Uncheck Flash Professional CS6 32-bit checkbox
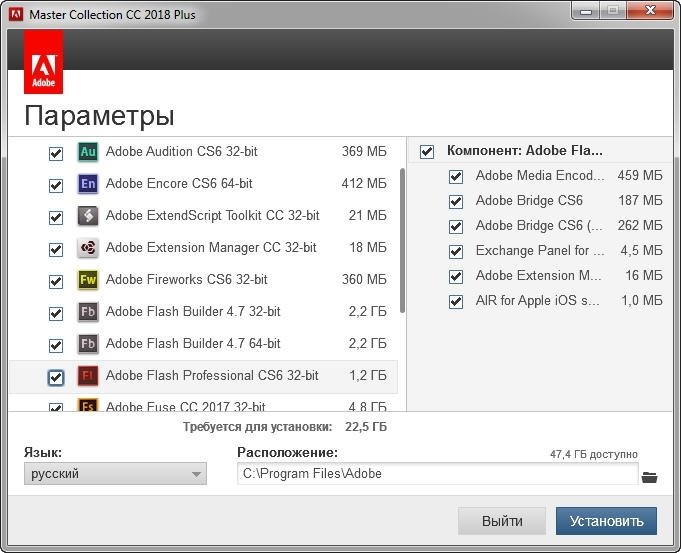The width and height of the screenshot is (681, 553). coord(56,377)
